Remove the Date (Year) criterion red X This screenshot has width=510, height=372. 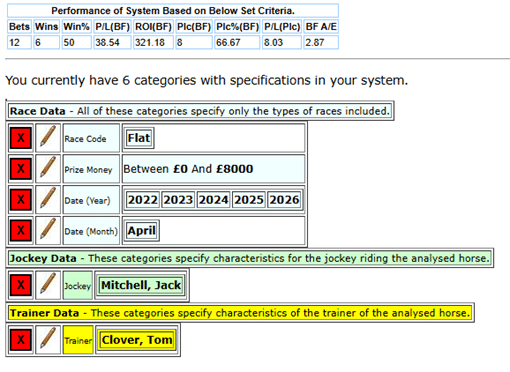(x=21, y=200)
